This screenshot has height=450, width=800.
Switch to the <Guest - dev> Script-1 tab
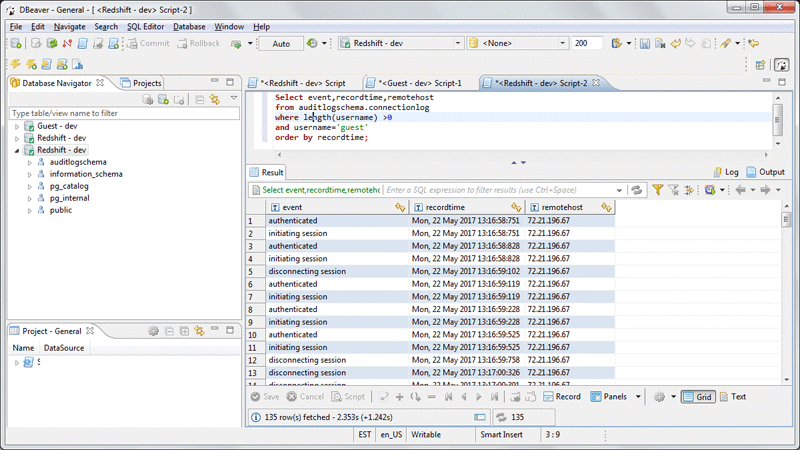click(419, 83)
